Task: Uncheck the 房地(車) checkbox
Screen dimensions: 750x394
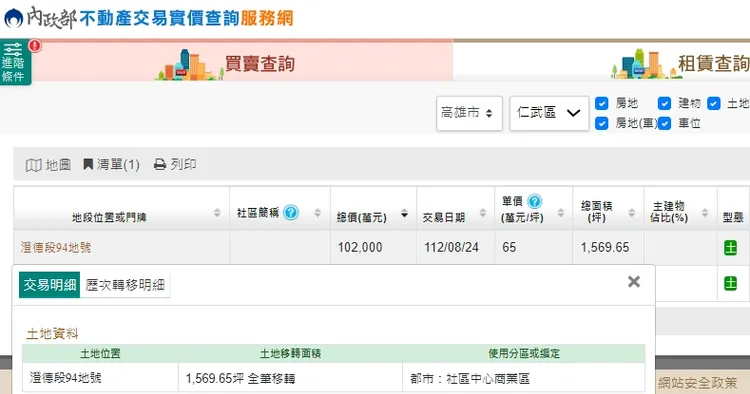Action: click(x=602, y=123)
